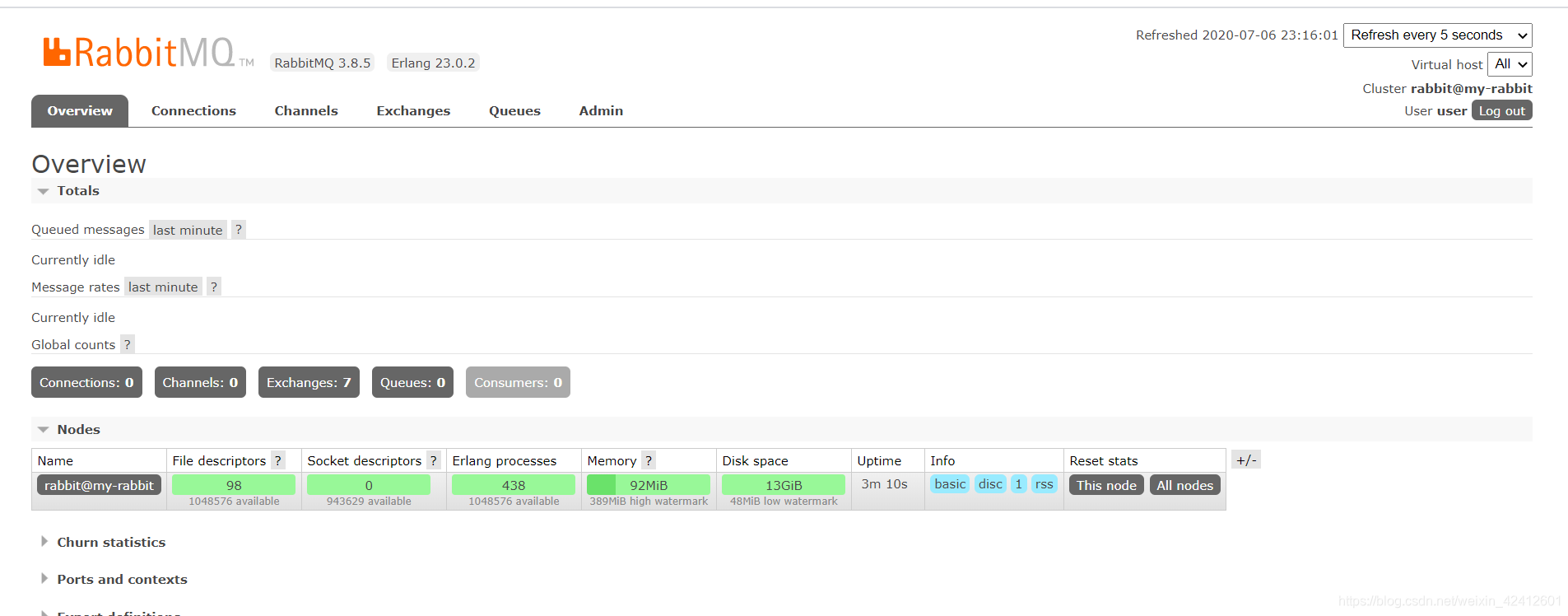The image size is (1568, 616).
Task: Click the Disk space 13GiB usage bar
Action: (x=784, y=485)
